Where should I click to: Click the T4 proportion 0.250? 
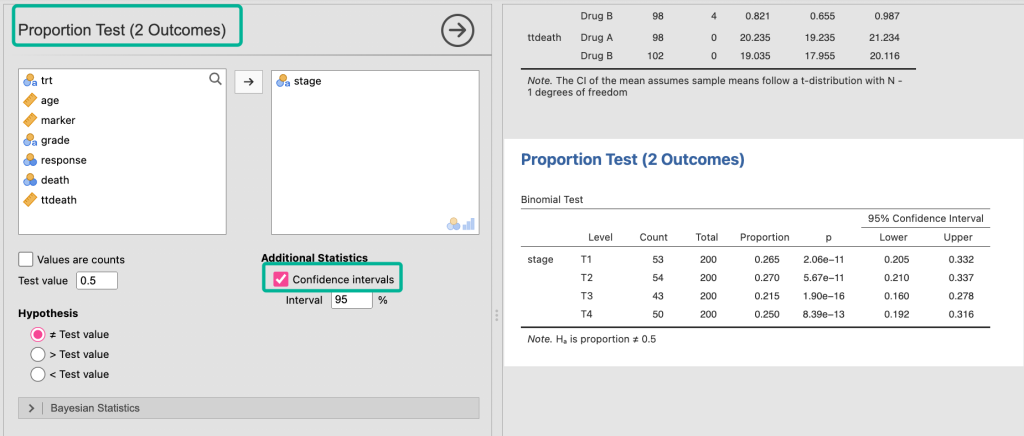click(767, 314)
